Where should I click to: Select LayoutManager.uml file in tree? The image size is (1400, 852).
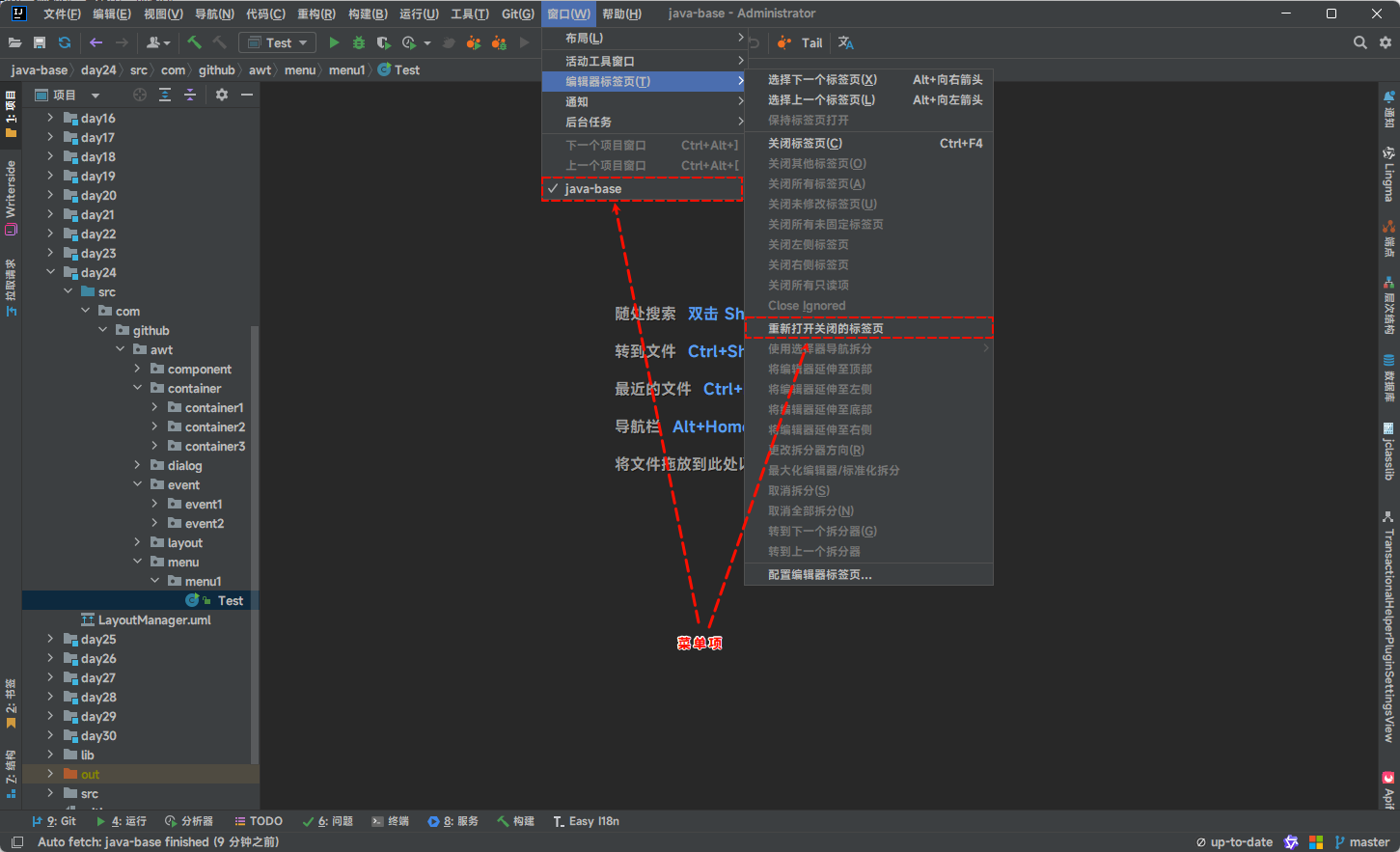[154, 619]
